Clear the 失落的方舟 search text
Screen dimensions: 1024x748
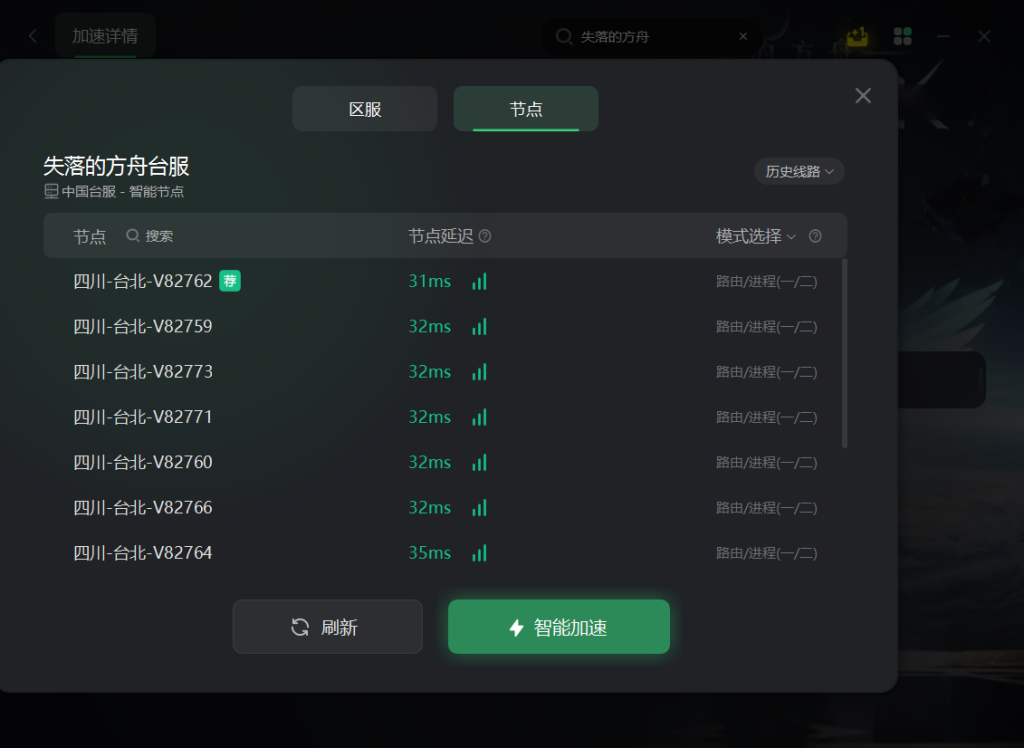(743, 37)
